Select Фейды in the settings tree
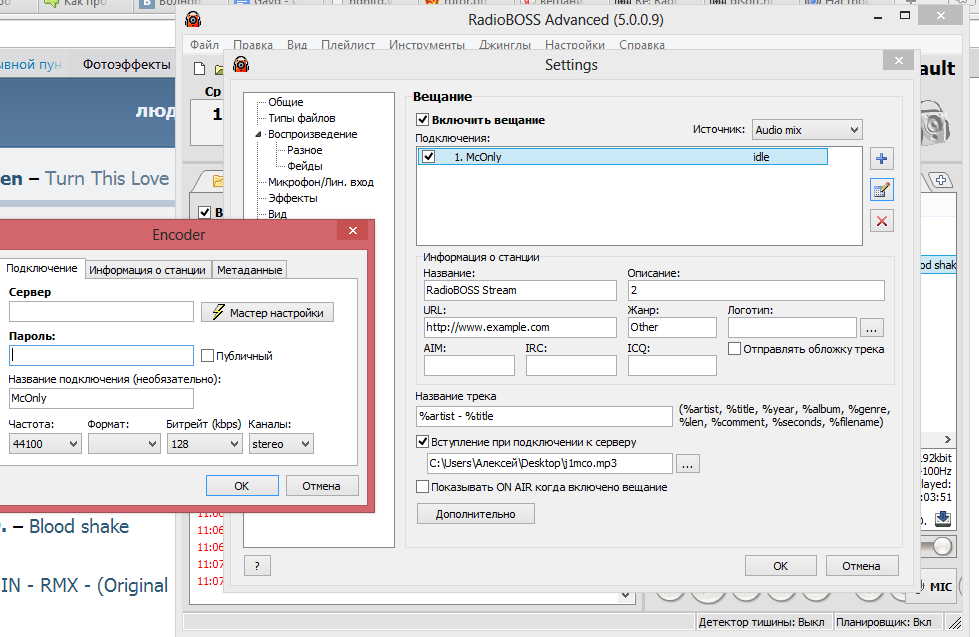 click(x=305, y=166)
